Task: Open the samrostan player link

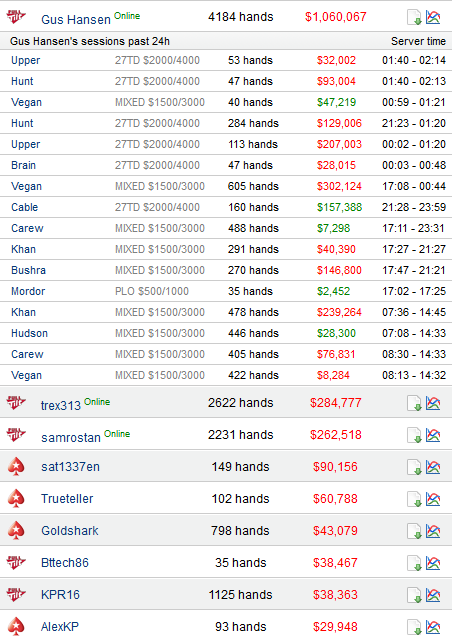Action: coord(71,437)
